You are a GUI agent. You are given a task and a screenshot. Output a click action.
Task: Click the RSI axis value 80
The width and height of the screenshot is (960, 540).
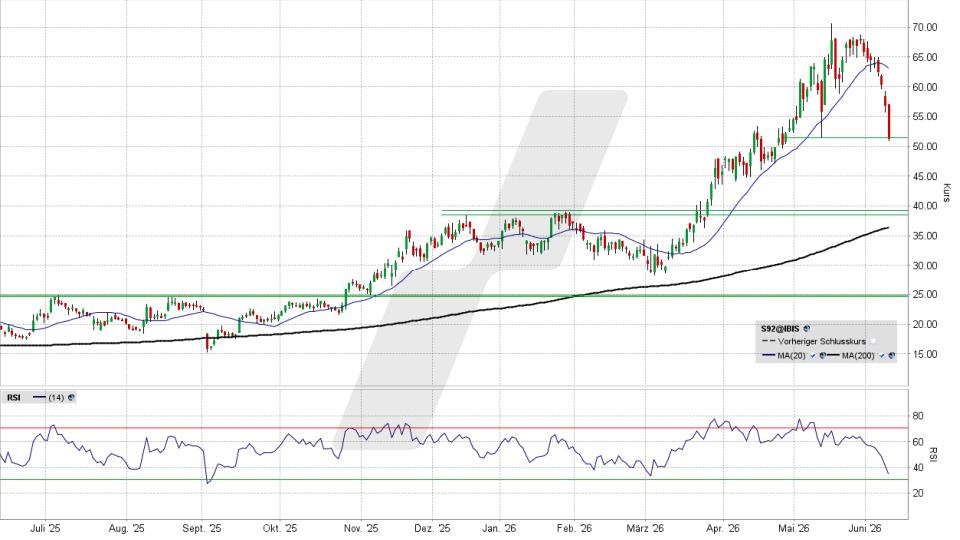click(918, 416)
